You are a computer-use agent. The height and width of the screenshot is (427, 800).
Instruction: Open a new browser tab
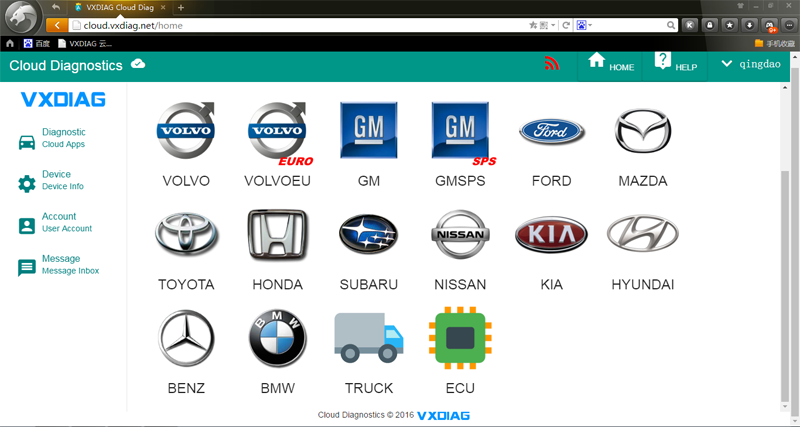[181, 8]
